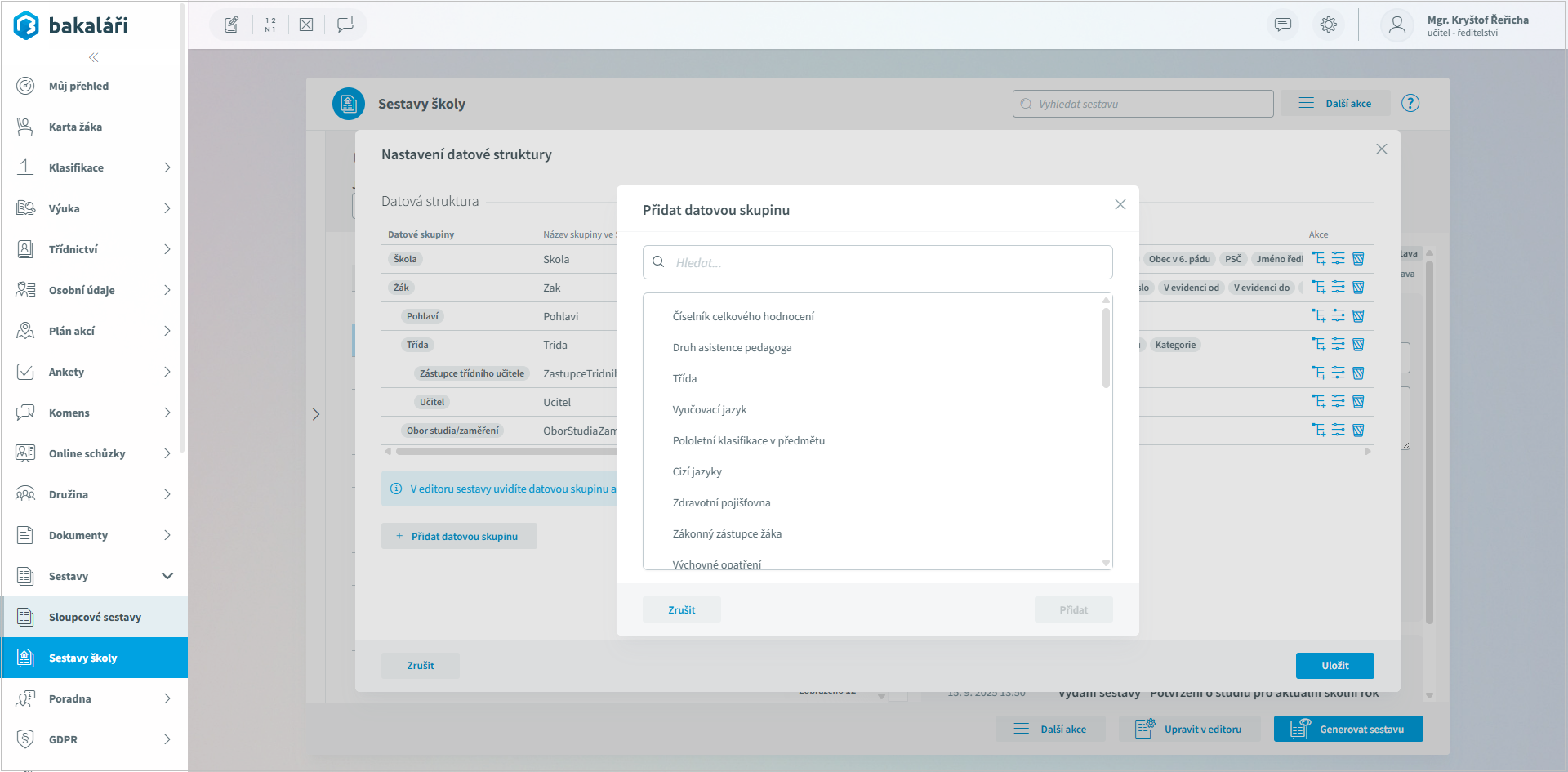Click the add comment icon in top toolbar

click(x=345, y=25)
